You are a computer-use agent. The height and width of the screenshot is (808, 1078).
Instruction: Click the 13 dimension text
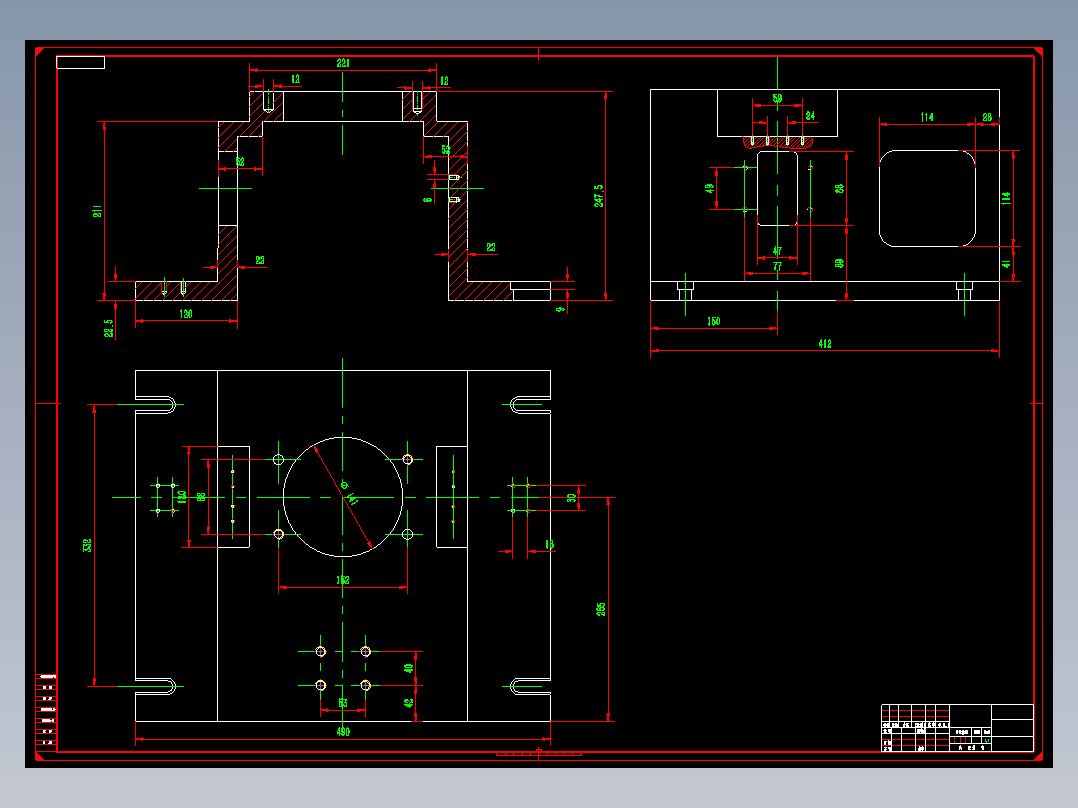tap(549, 545)
